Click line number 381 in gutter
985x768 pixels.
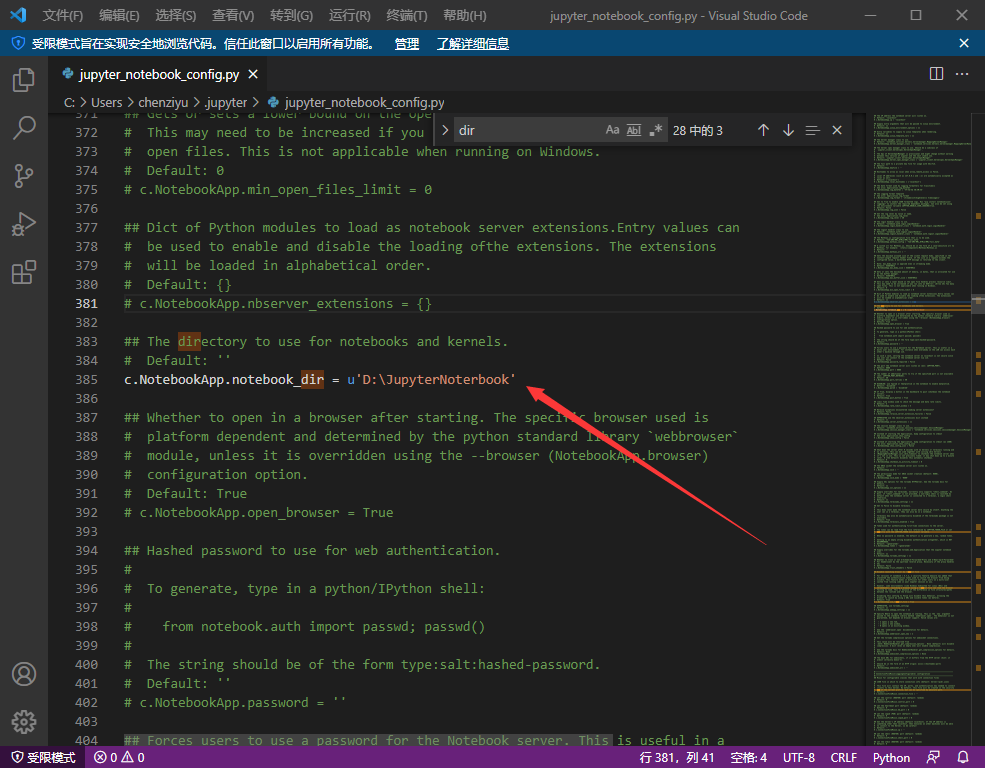coord(87,303)
